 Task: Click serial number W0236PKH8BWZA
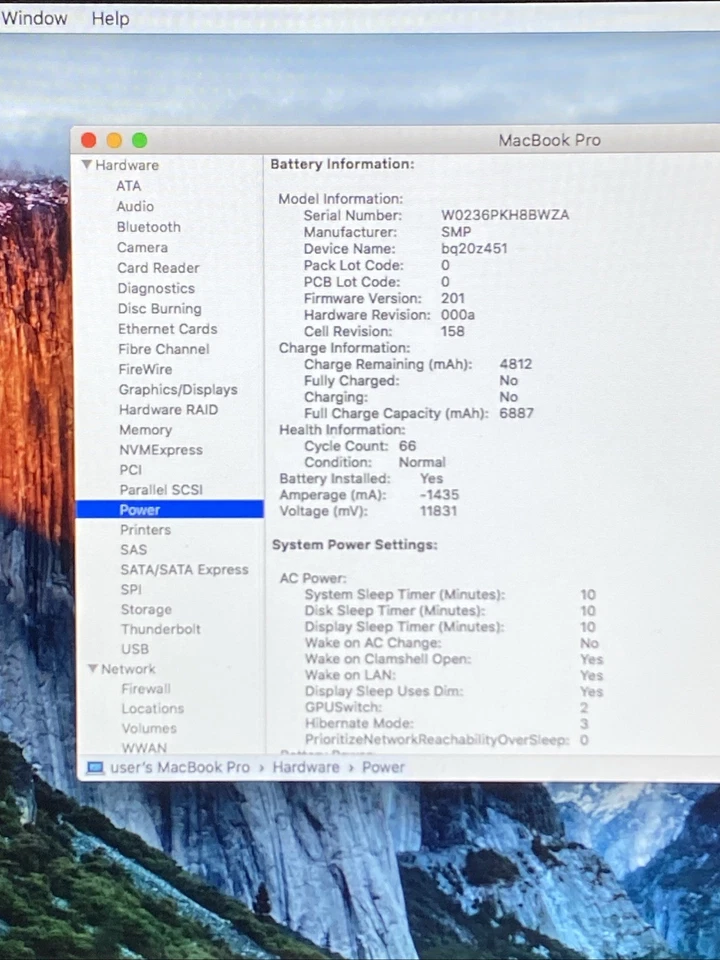pyautogui.click(x=505, y=215)
